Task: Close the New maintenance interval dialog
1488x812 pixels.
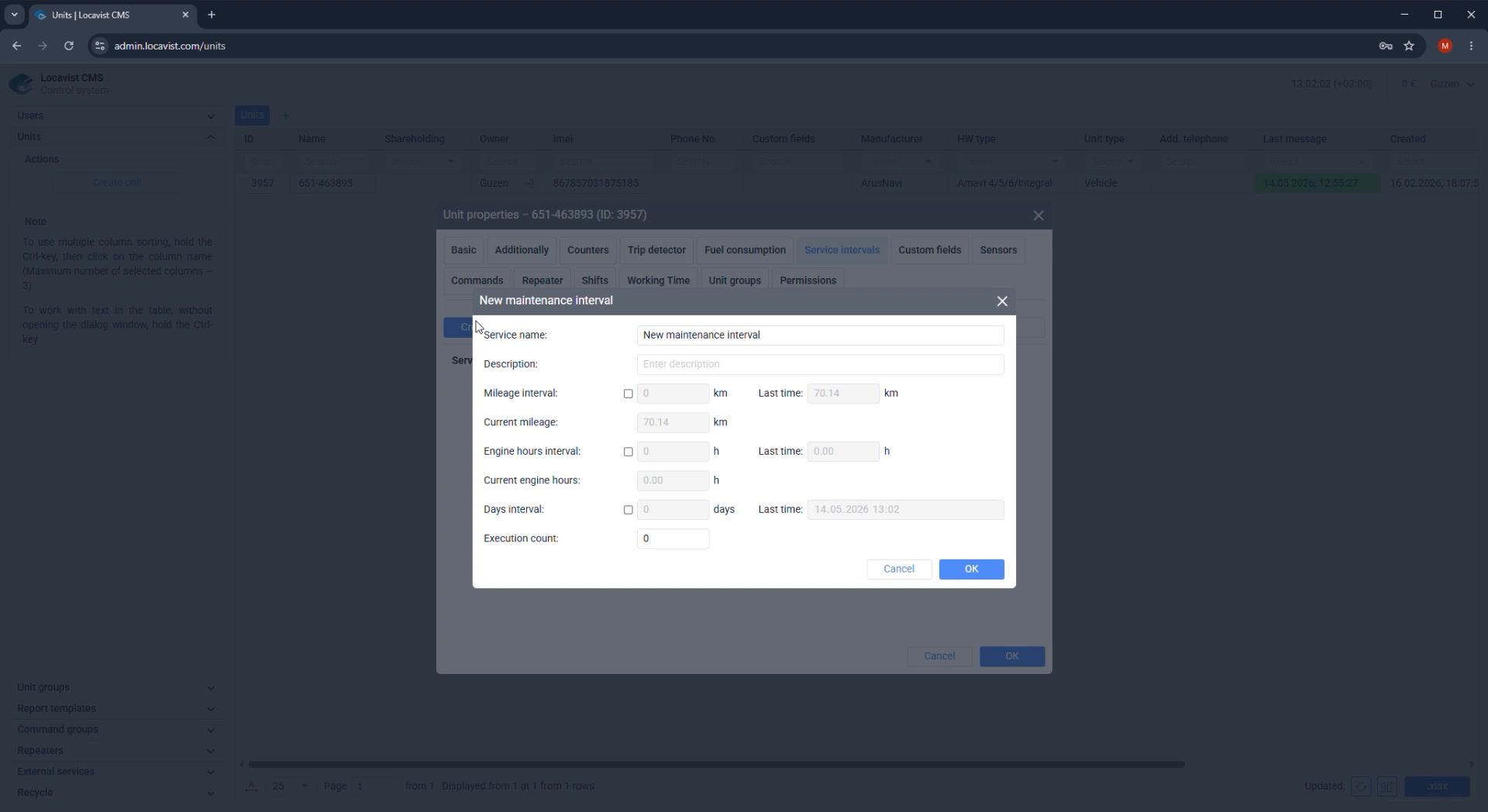Action: (1002, 301)
